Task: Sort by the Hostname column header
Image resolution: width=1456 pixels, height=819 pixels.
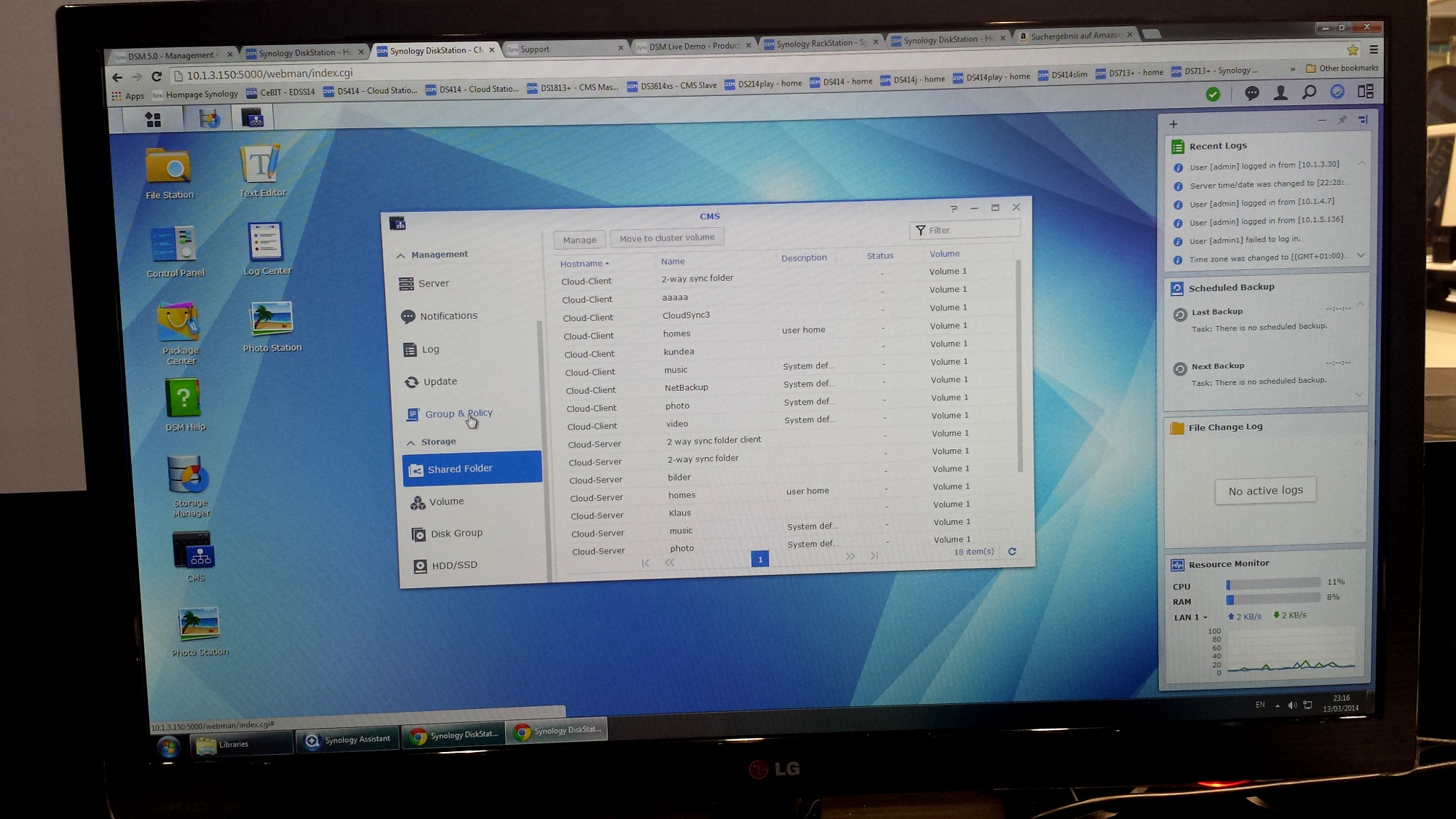Action: tap(585, 264)
